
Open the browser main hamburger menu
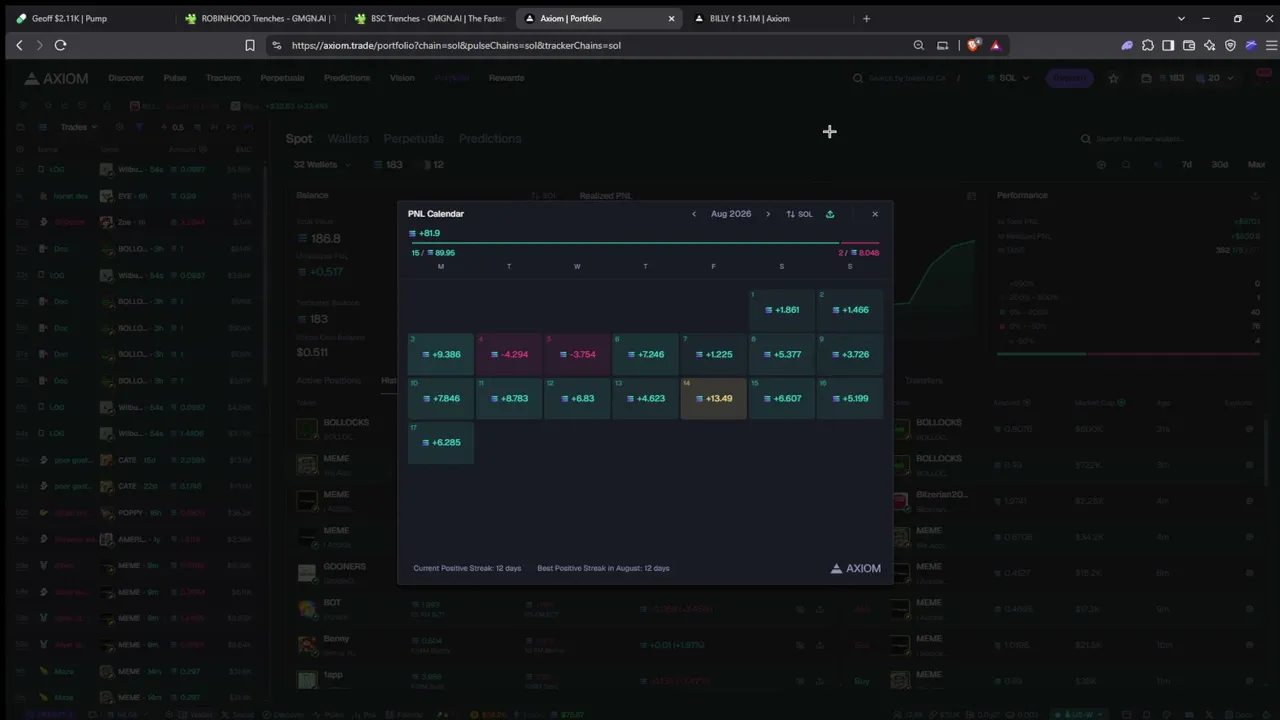click(x=1271, y=45)
